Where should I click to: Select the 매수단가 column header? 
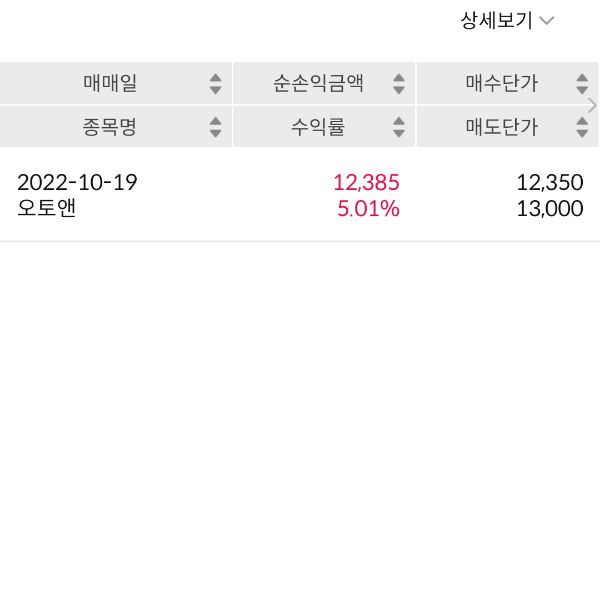[501, 84]
